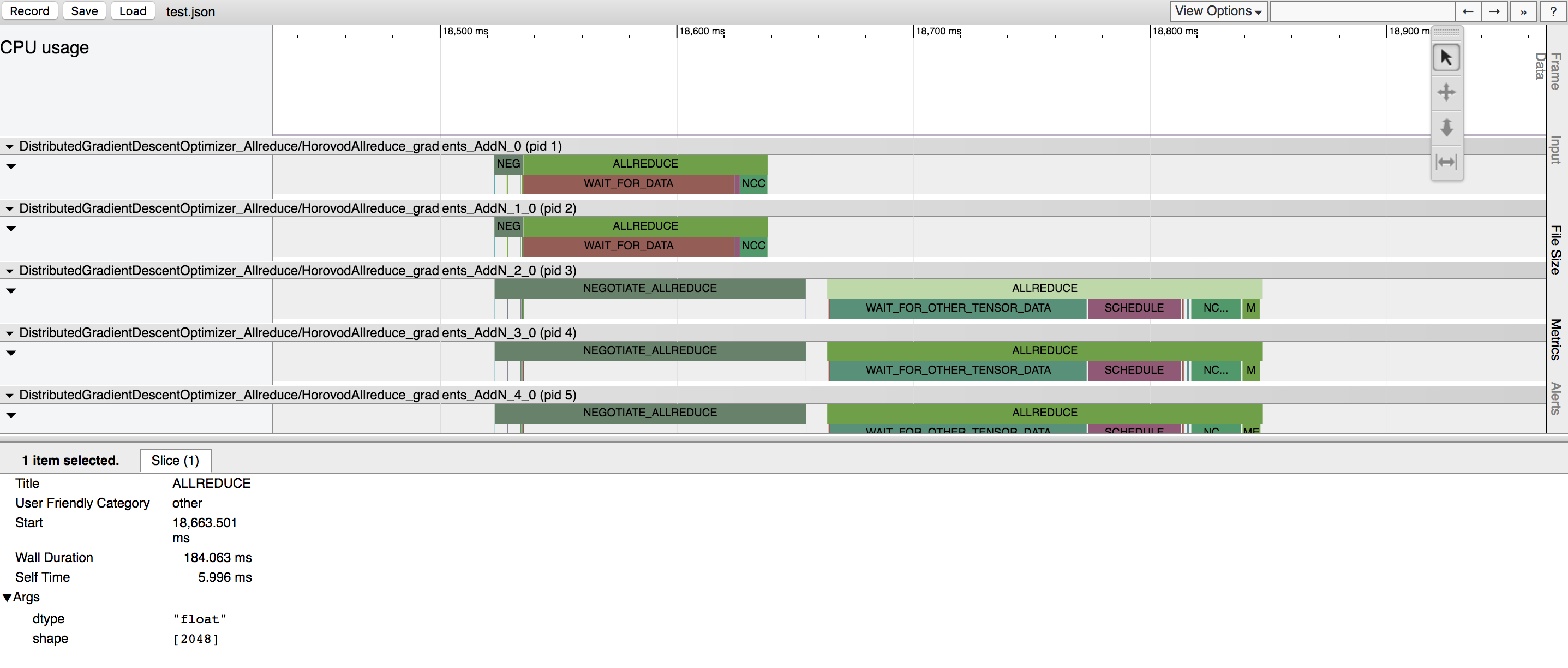Click the find-next right arrow icon

(1495, 11)
